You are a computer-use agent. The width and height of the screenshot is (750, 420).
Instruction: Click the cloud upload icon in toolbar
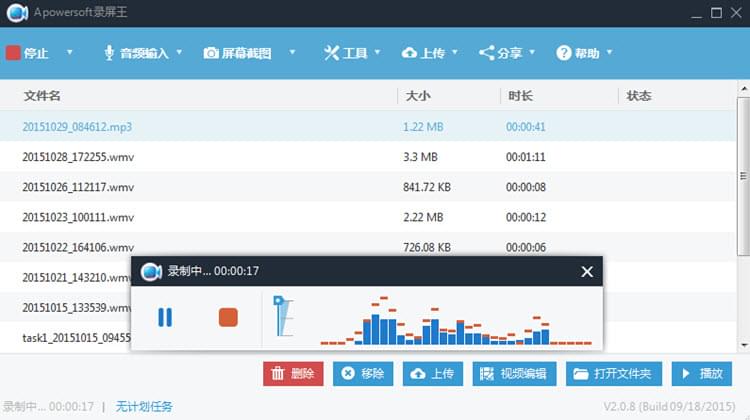(x=409, y=53)
